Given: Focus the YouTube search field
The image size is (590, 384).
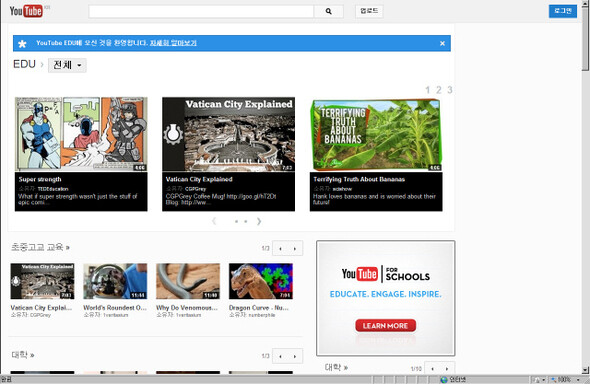Looking at the screenshot, I should [201, 11].
